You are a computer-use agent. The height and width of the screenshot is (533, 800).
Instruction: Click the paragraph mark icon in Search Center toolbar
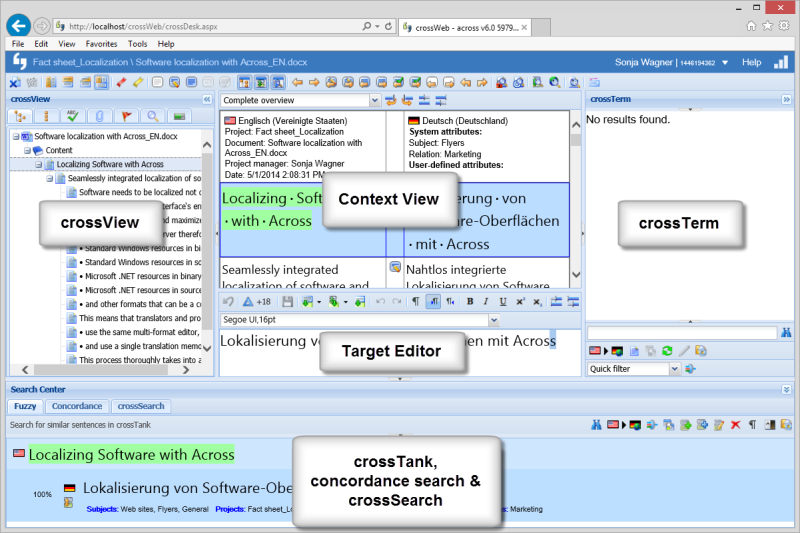pos(752,424)
